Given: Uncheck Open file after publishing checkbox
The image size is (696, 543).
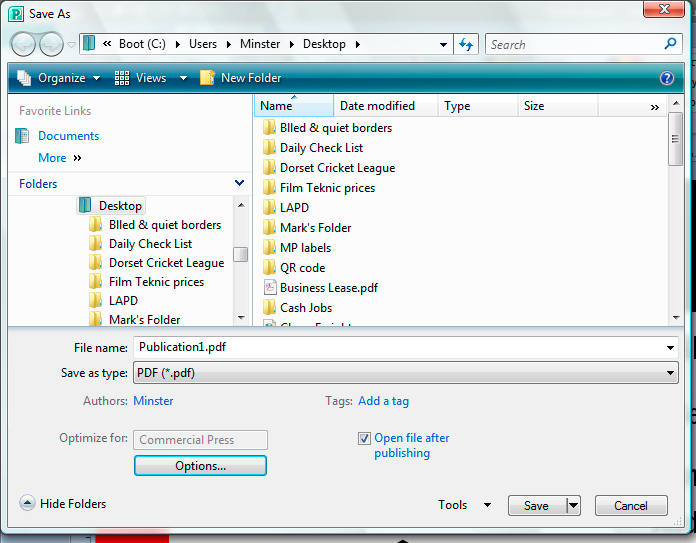Looking at the screenshot, I should 365,438.
